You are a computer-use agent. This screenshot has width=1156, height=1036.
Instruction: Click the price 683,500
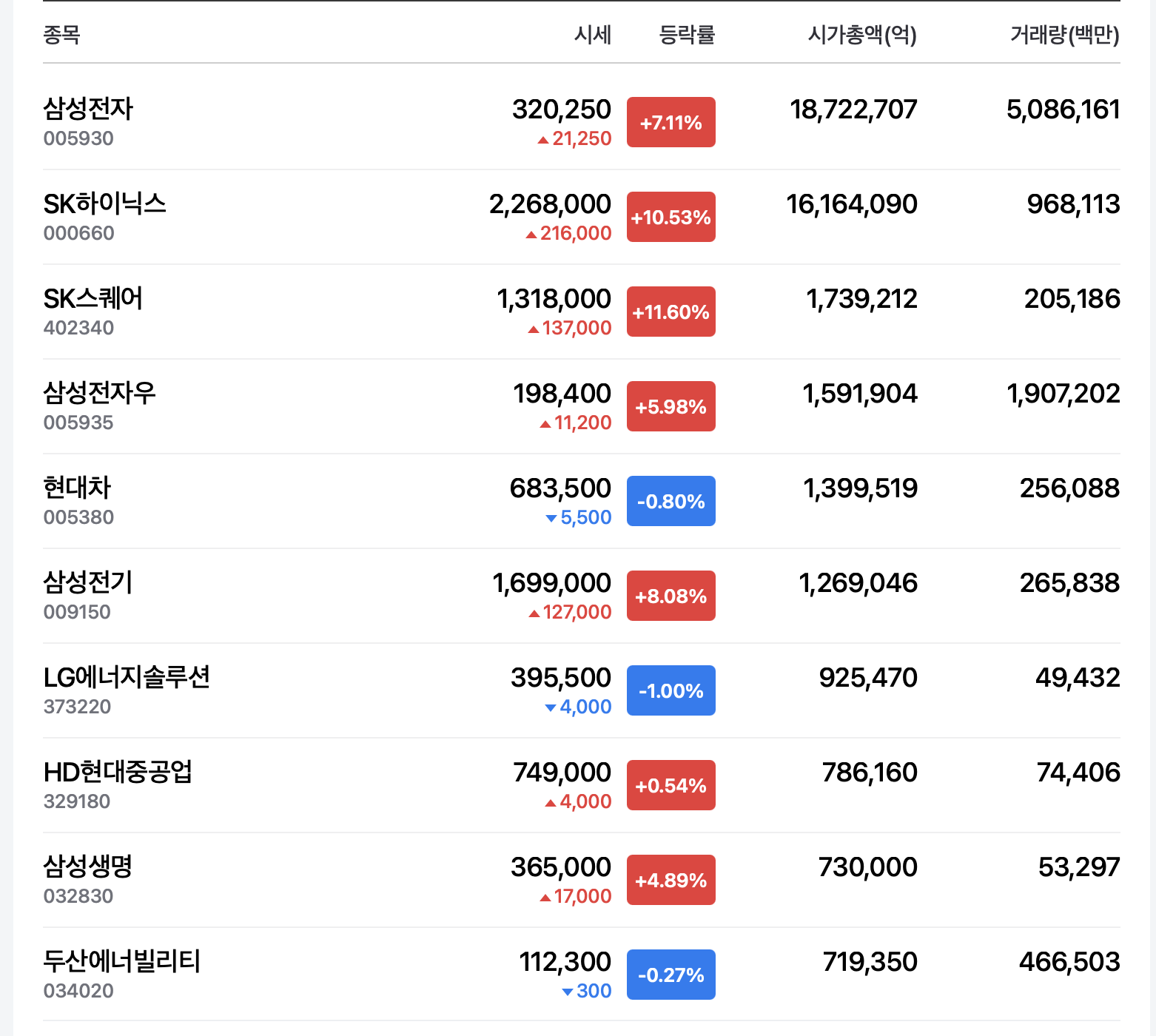click(x=561, y=488)
